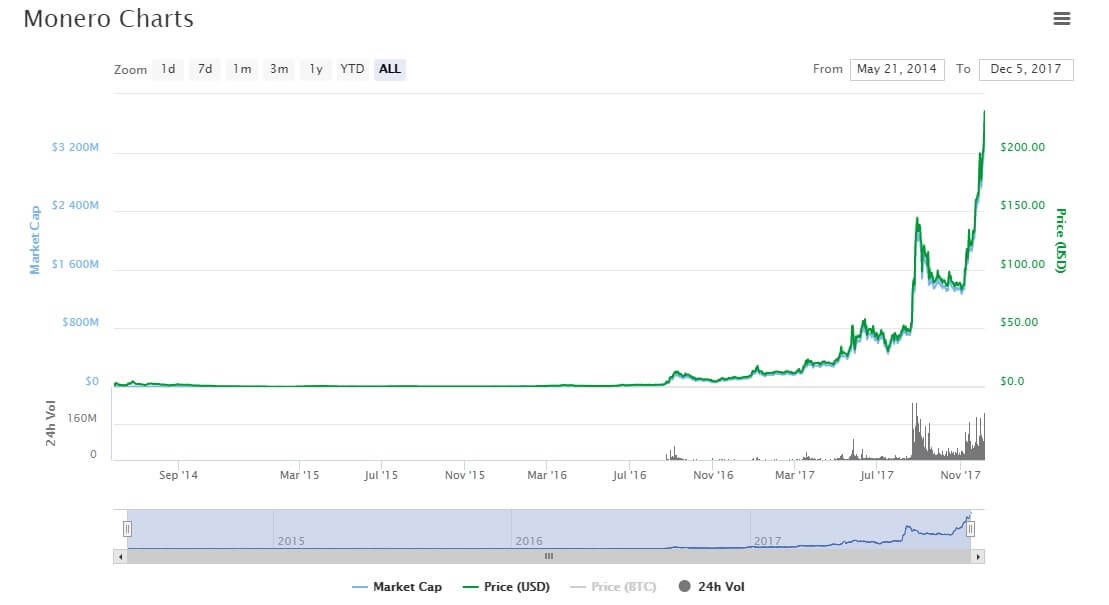The image size is (1109, 605).
Task: Click the navigator right scroll arrow
Action: click(x=977, y=557)
